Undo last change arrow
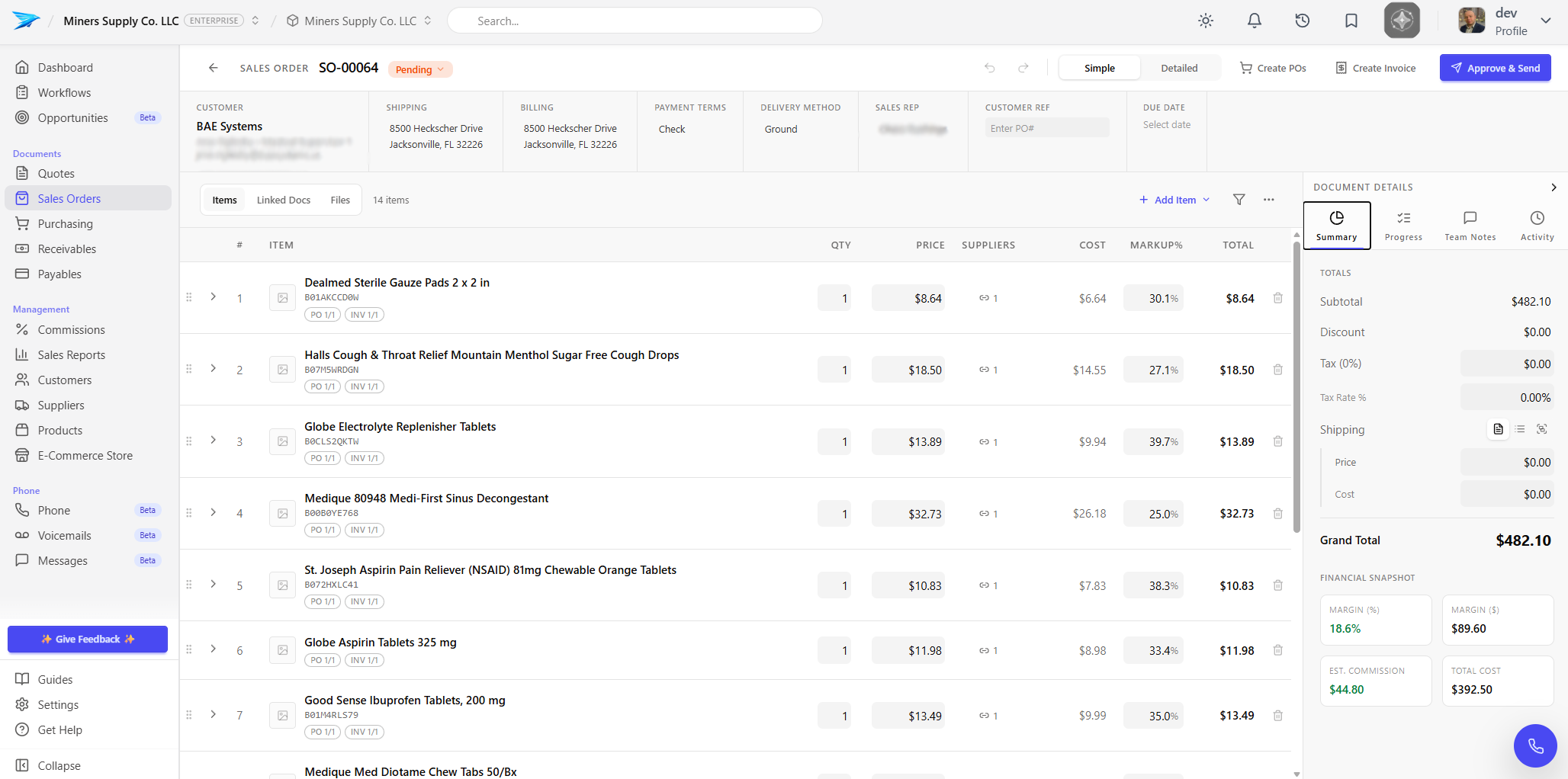Image resolution: width=1568 pixels, height=779 pixels. [x=990, y=68]
